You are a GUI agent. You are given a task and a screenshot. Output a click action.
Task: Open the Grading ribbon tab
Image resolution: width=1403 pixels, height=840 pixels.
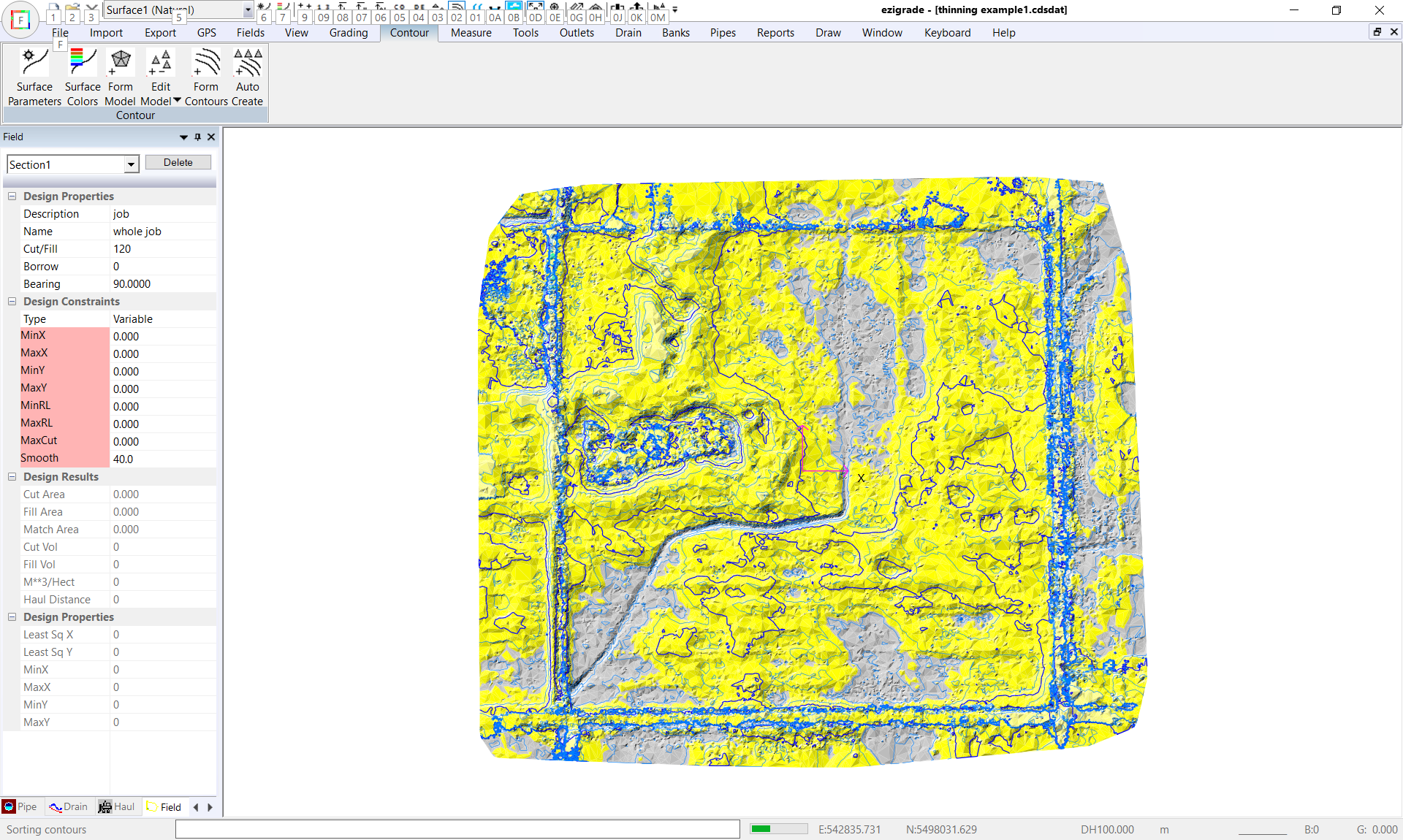click(349, 33)
